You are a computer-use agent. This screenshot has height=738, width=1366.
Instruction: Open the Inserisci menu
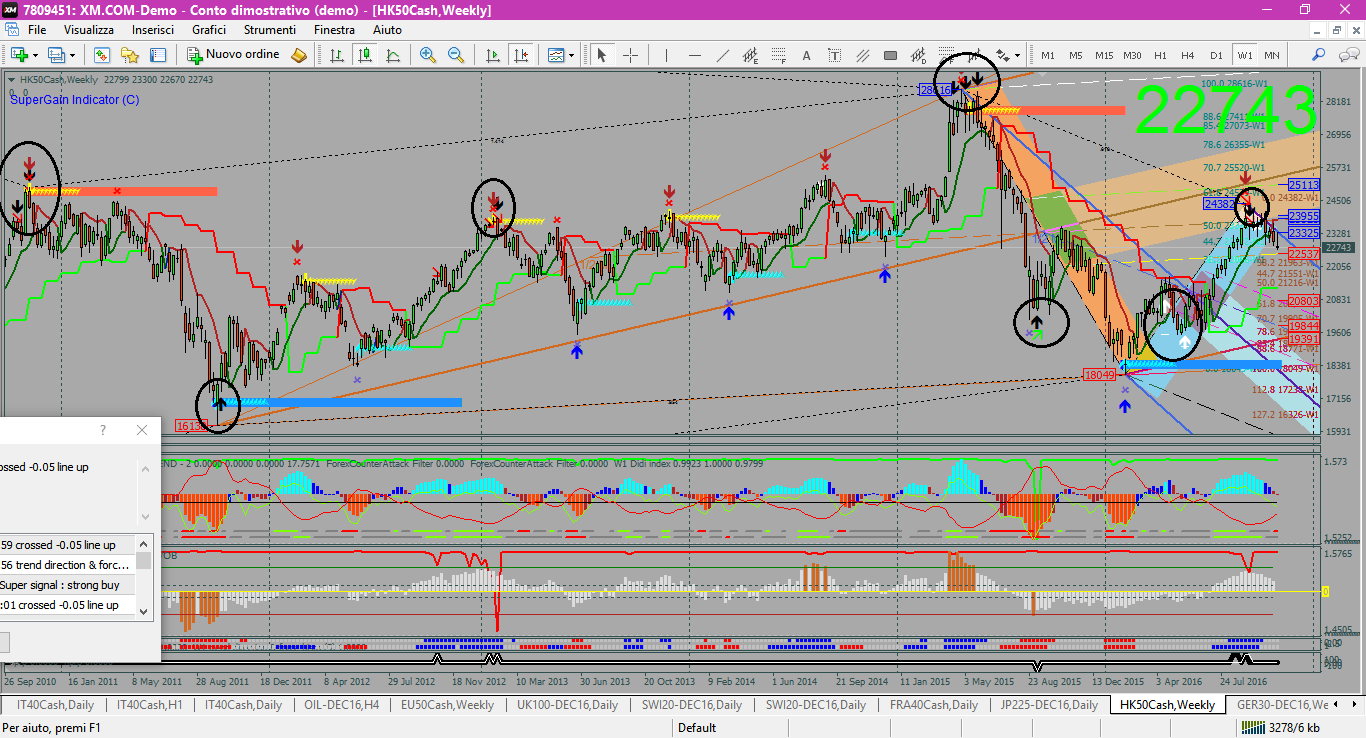153,30
